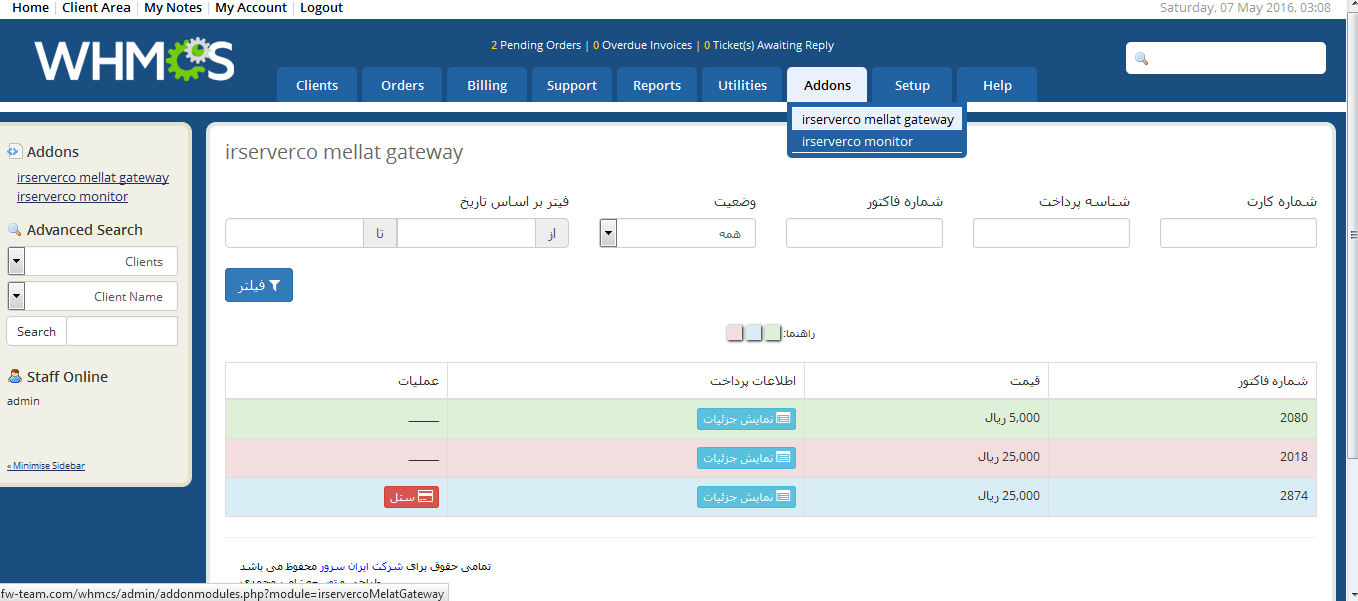Show details (نمایش جزئیات) for invoice 2874
The image size is (1358, 601).
(746, 497)
